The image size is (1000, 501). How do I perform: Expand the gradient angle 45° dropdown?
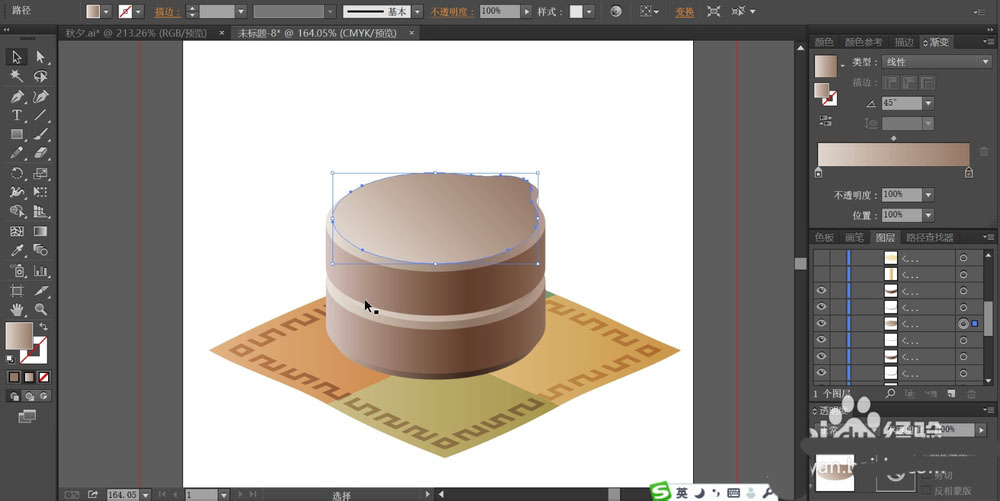pos(928,103)
